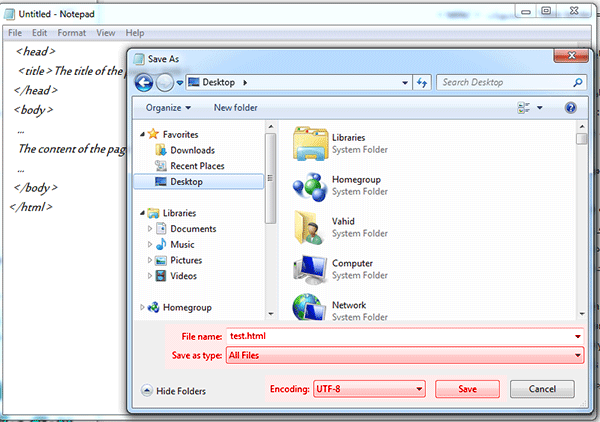The width and height of the screenshot is (600, 422).
Task: Open the Encoding dropdown showing UTF-8
Action: tap(369, 389)
